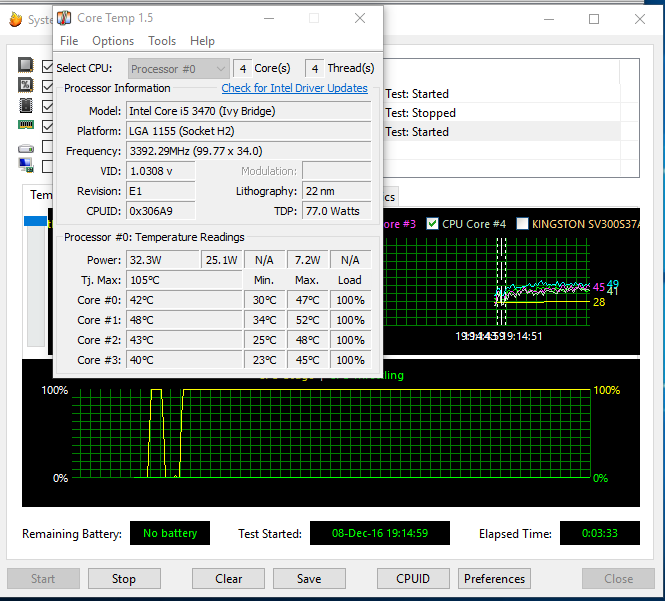
Task: Uncheck the CPU Core #4 graph checkbox
Action: pos(432,224)
